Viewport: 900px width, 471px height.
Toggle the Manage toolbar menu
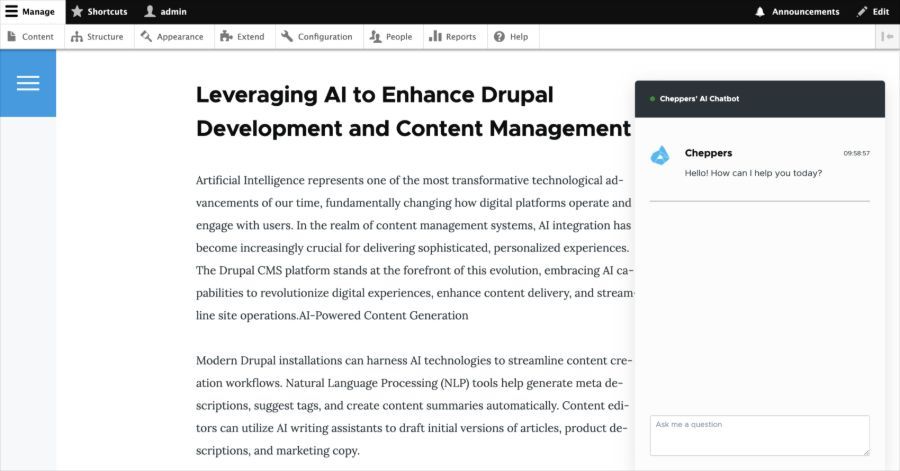pyautogui.click(x=33, y=11)
